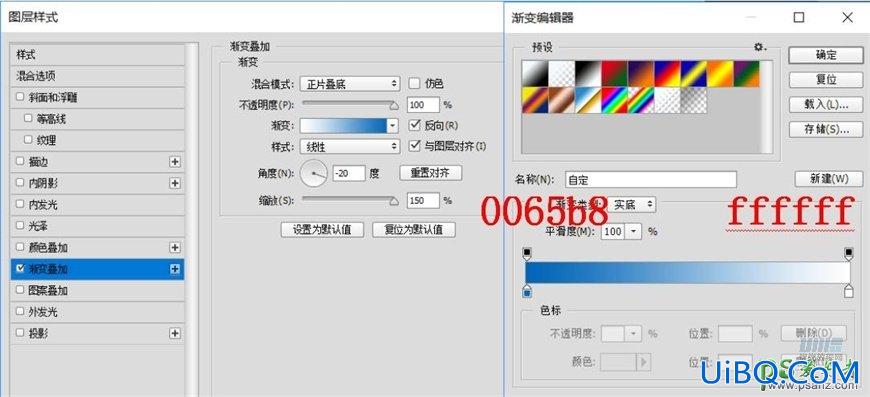Click the 名称 input field containing 自定
870x397 pixels.
(x=651, y=180)
